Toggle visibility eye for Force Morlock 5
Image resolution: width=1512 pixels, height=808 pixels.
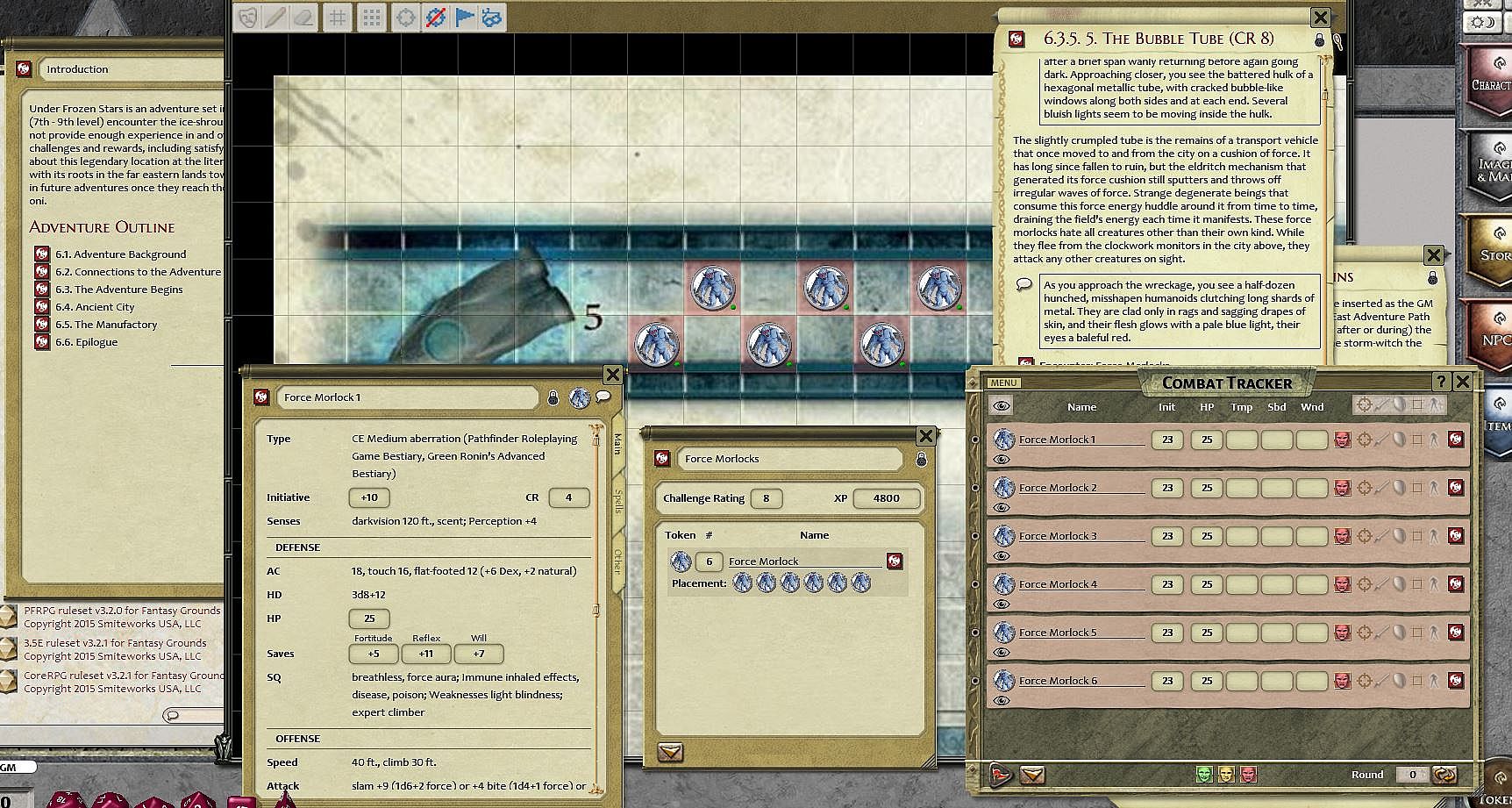(x=1002, y=653)
